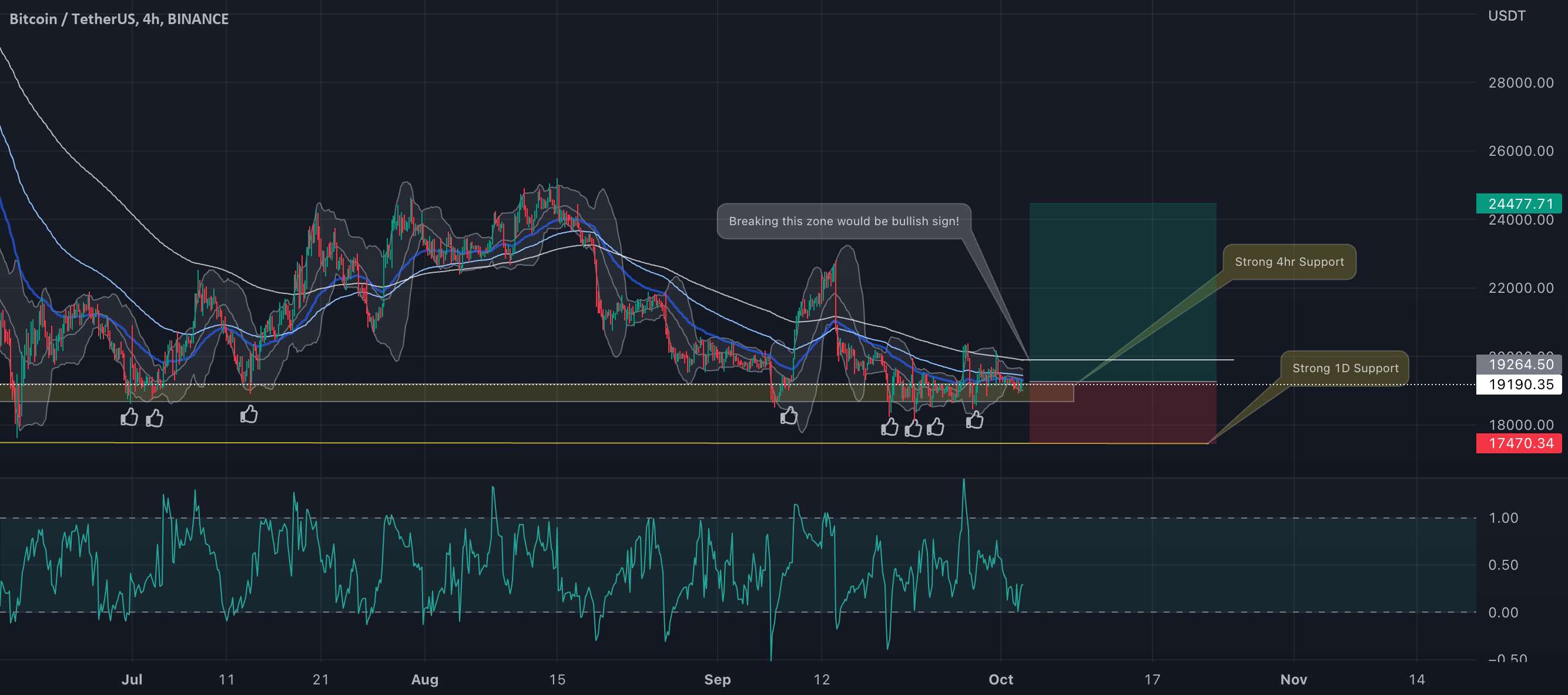Click the 14 date label on the time axis
The height and width of the screenshot is (695, 1568).
click(1417, 679)
